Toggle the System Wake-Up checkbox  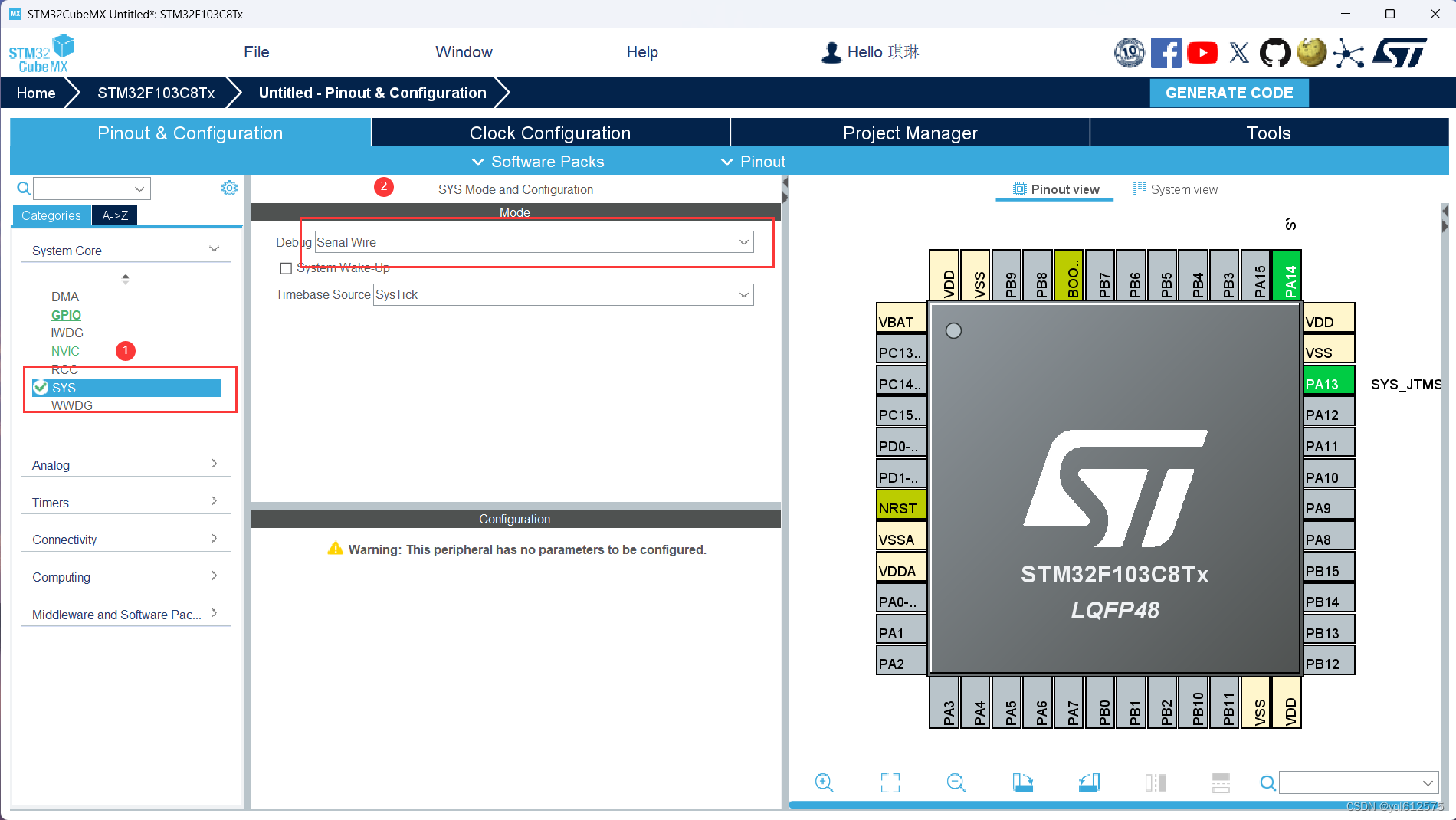tap(286, 268)
